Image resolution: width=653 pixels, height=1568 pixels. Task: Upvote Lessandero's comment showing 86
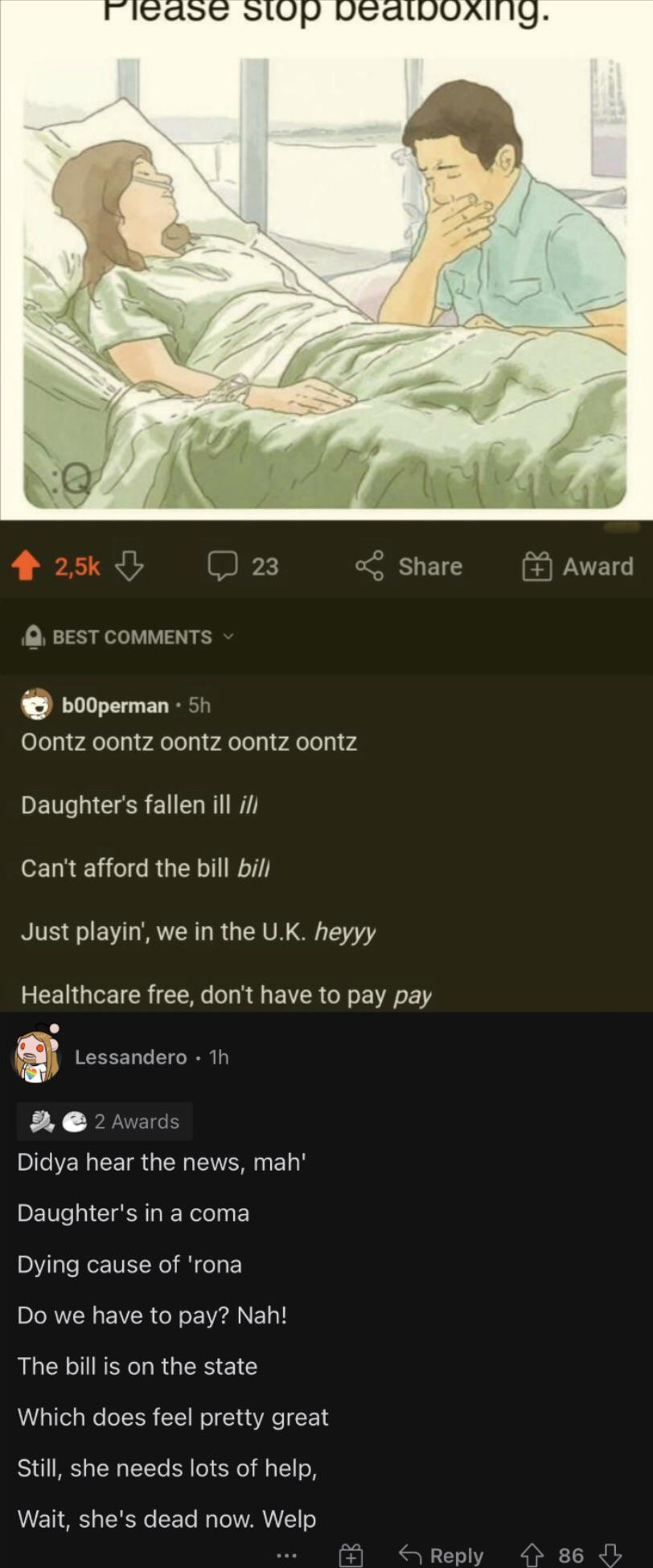click(x=532, y=1554)
